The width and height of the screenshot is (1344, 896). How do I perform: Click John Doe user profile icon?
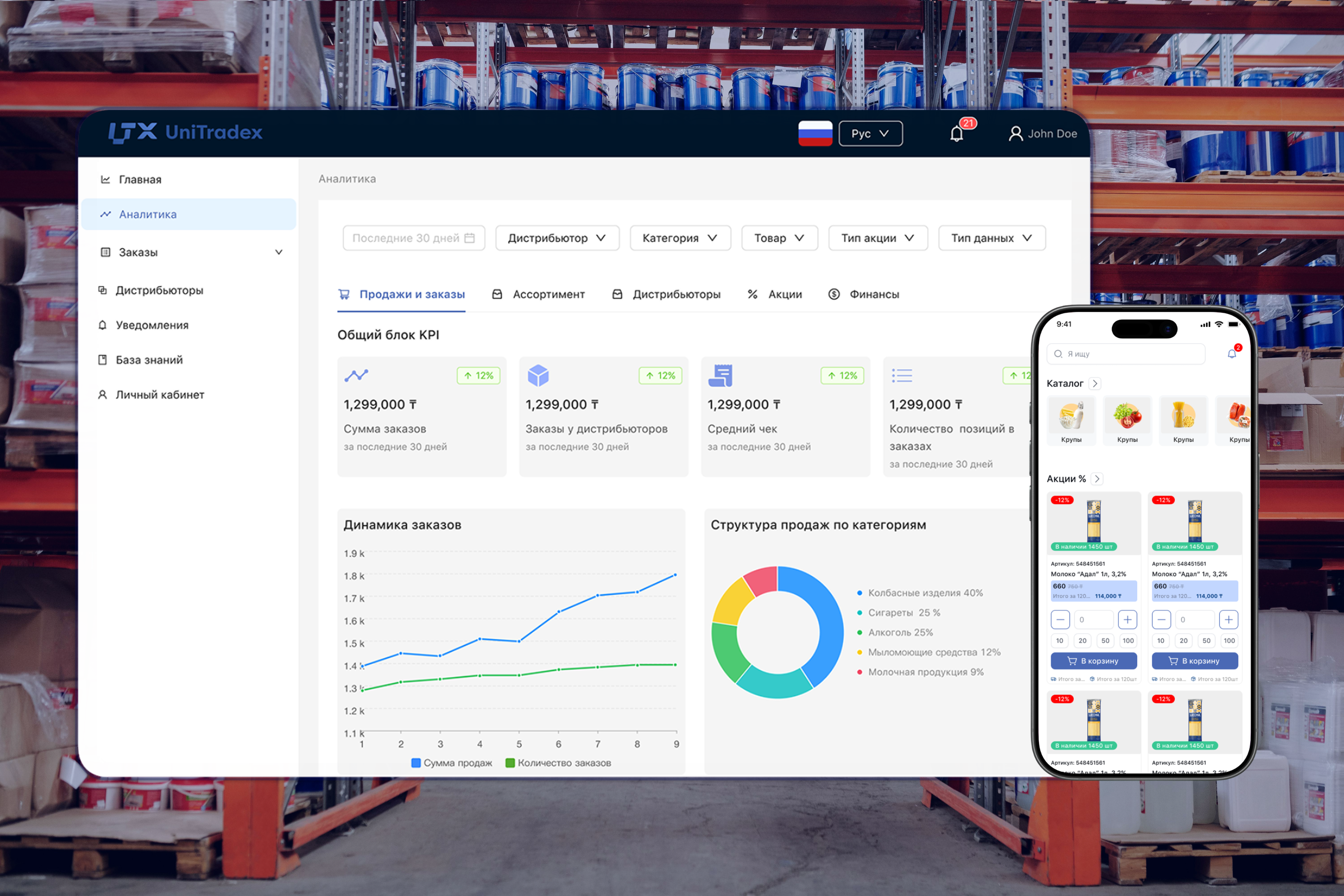[1016, 134]
